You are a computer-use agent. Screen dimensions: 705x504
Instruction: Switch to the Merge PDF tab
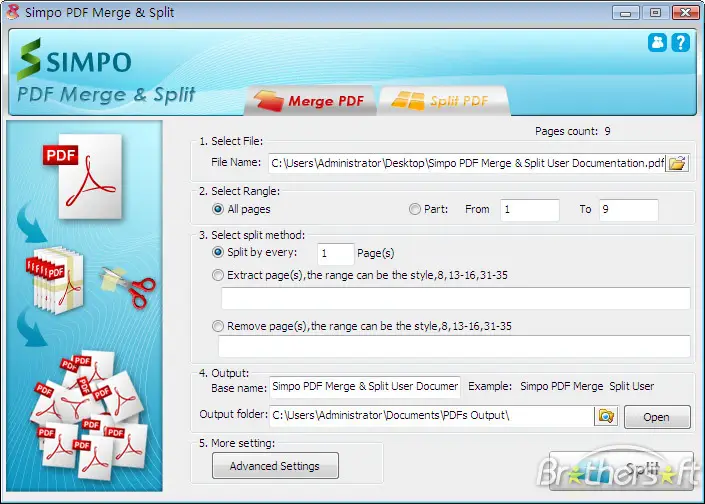[310, 101]
